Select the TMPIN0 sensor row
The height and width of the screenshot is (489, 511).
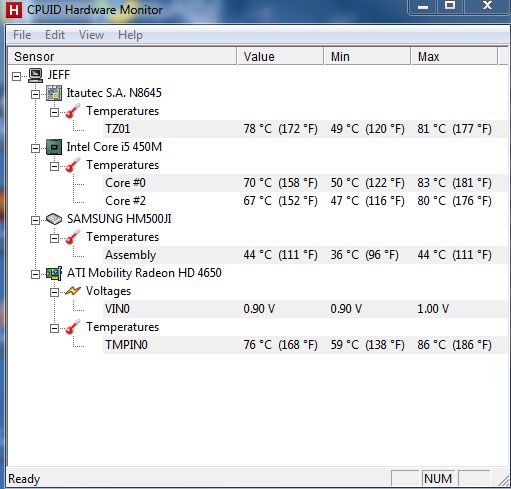306,345
